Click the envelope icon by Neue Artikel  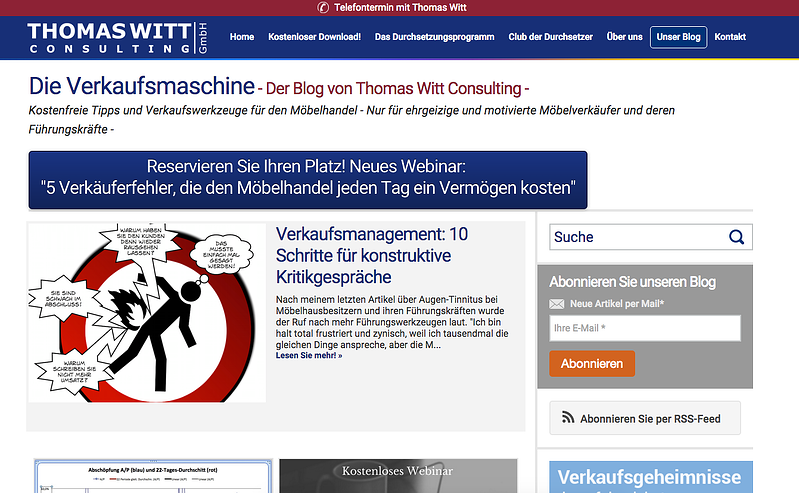pyautogui.click(x=556, y=304)
